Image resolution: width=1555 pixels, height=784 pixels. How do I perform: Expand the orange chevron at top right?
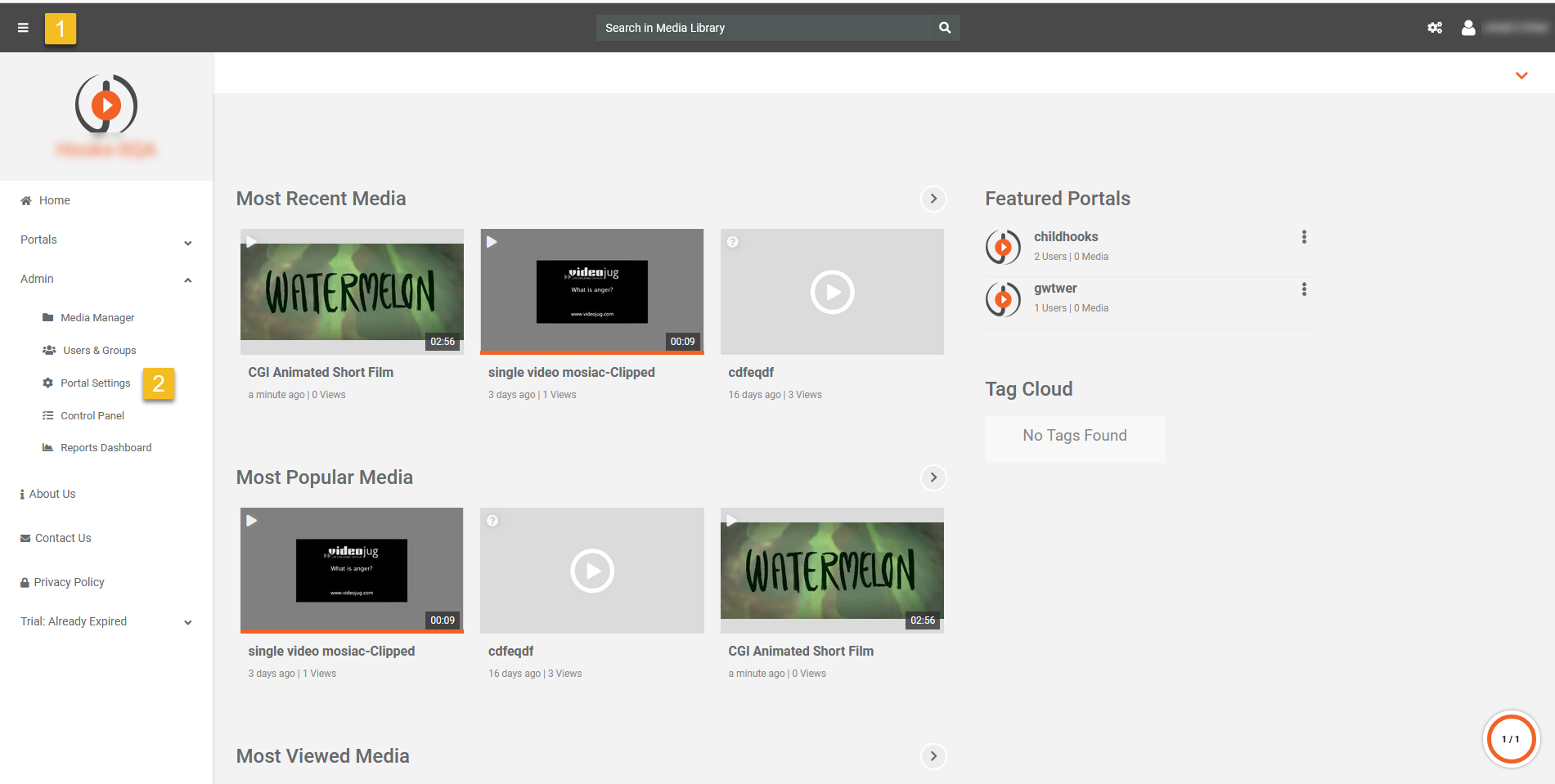1521,75
